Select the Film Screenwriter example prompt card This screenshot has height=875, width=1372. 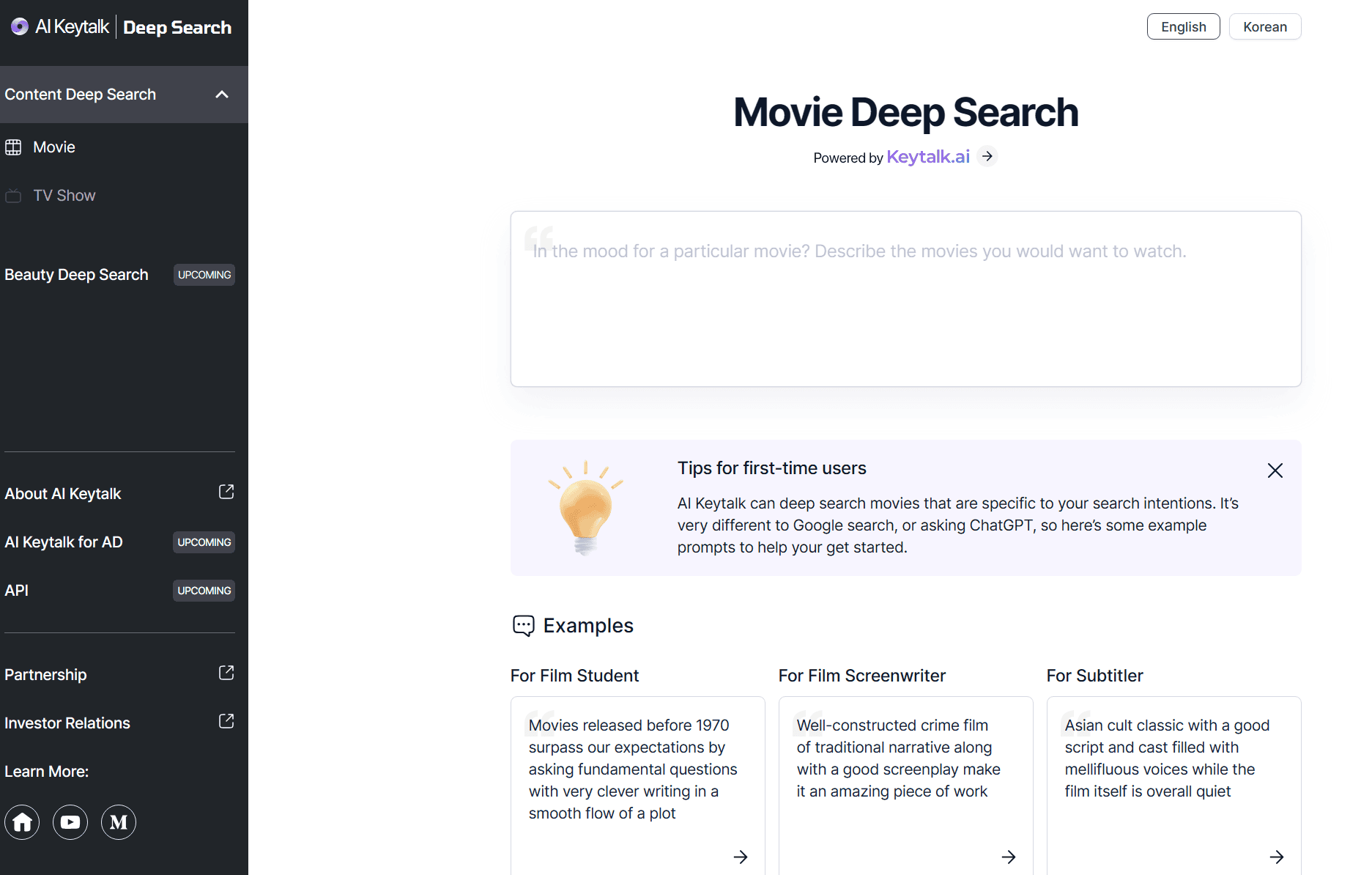click(906, 786)
